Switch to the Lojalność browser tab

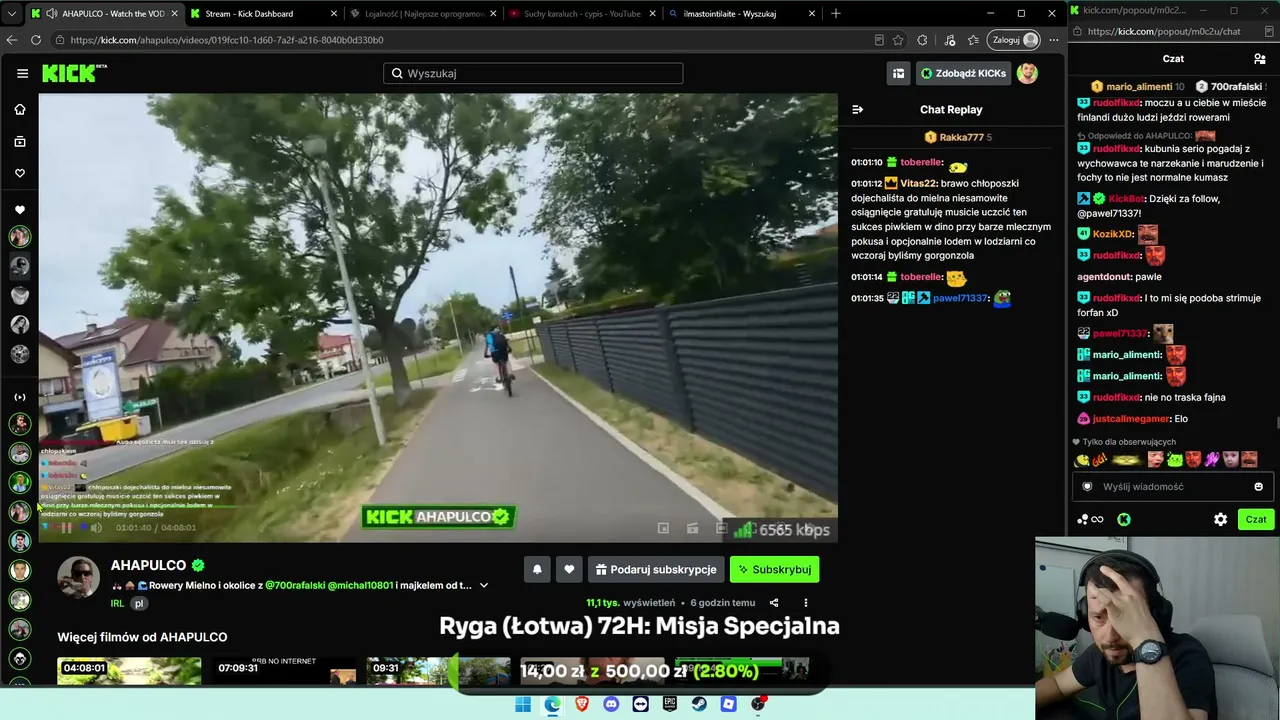pos(421,14)
